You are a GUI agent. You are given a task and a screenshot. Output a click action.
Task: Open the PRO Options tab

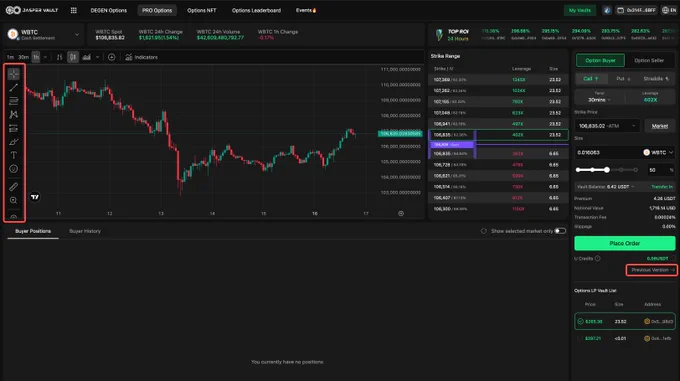[x=157, y=10]
